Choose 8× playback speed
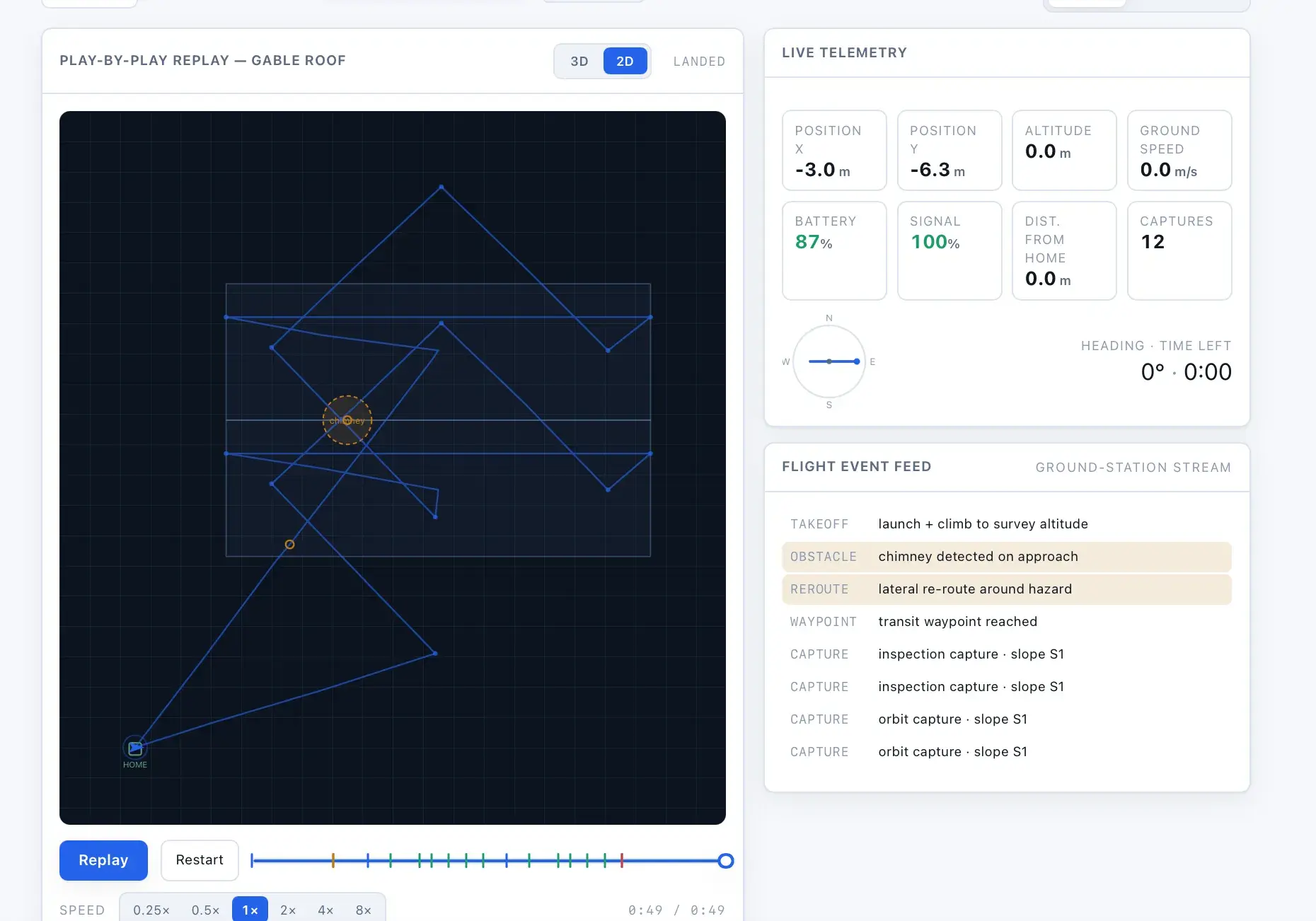The height and width of the screenshot is (921, 1316). pos(363,910)
